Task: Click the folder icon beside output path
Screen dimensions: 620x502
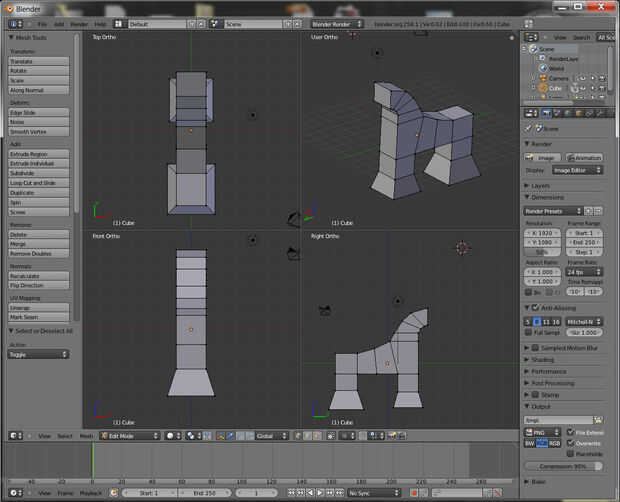Action: point(598,420)
